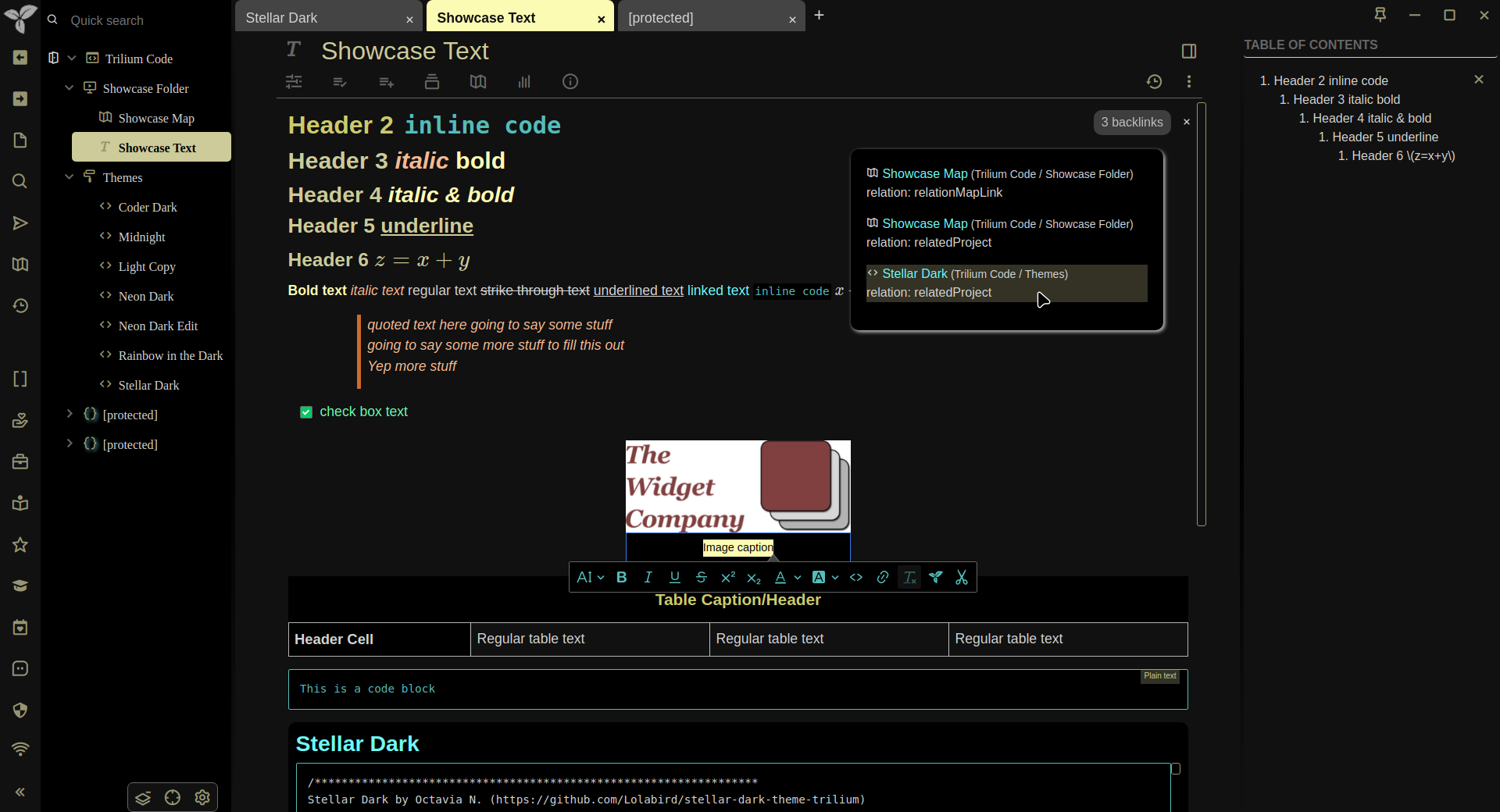Apply superscript formatting

click(728, 578)
